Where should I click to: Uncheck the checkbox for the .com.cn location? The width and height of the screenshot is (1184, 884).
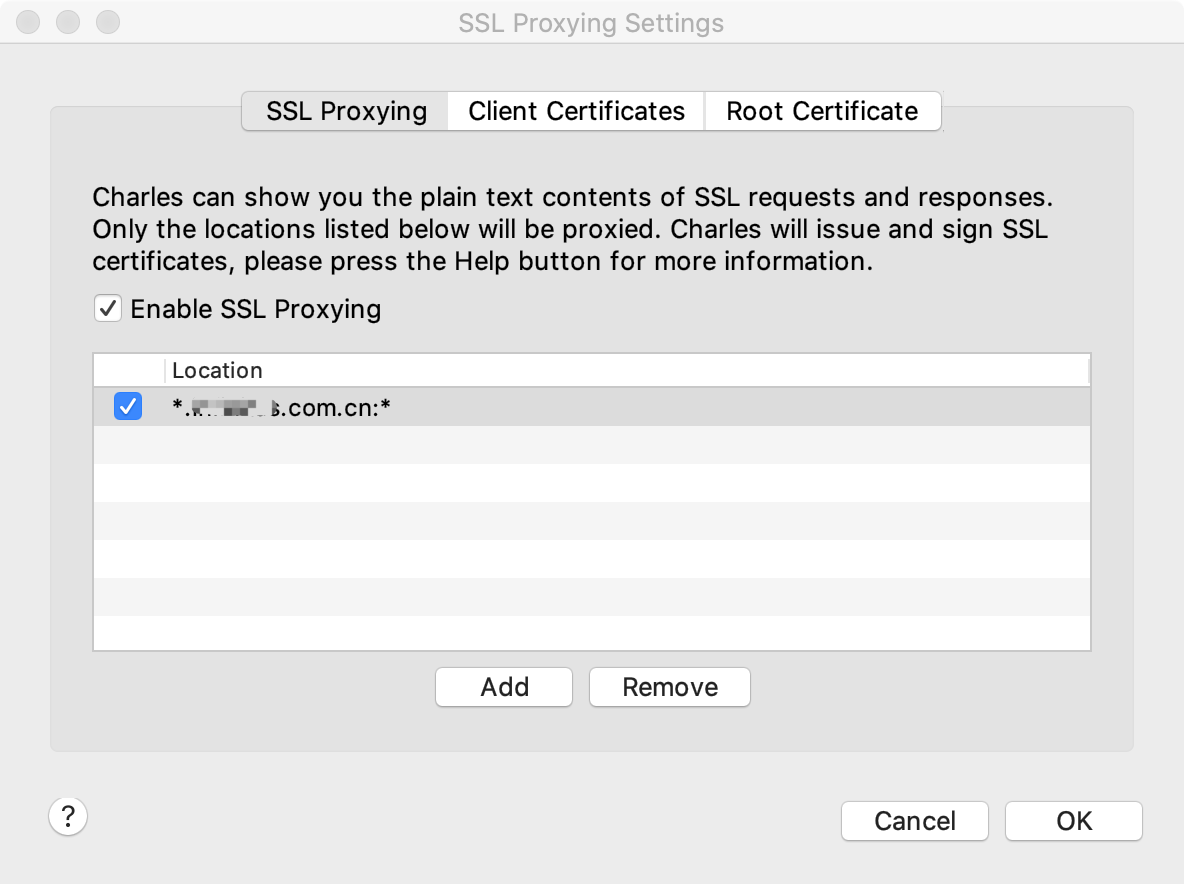[128, 407]
